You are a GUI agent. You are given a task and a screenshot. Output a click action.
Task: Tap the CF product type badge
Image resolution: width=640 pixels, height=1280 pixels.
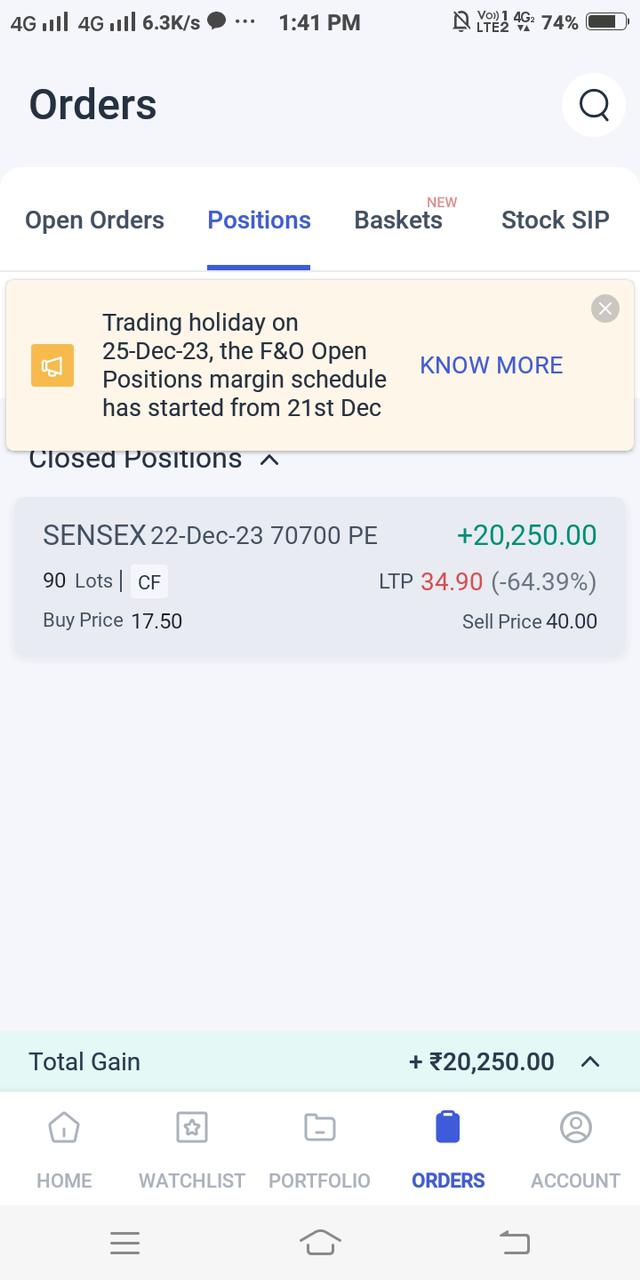(x=149, y=582)
